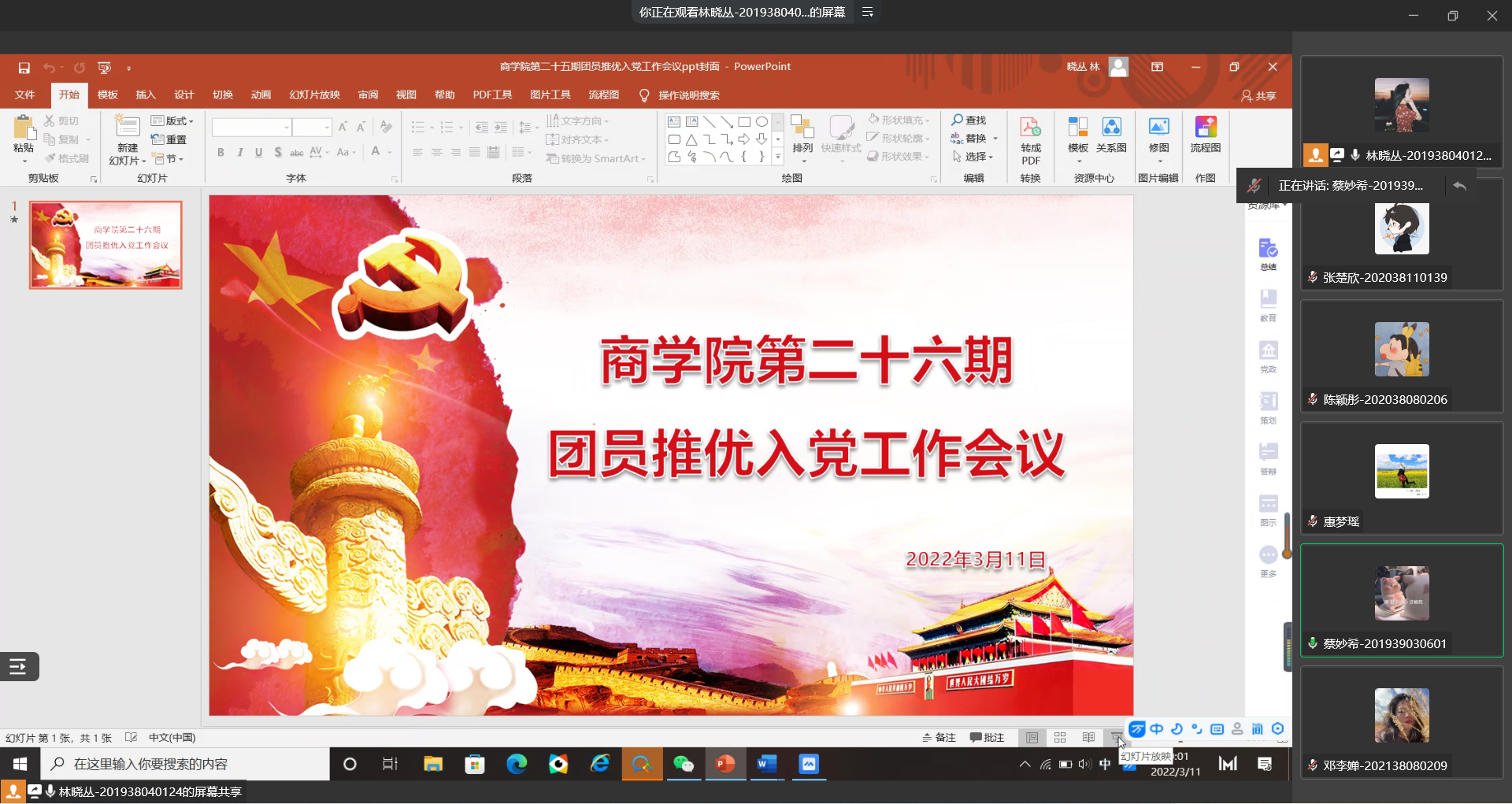Image resolution: width=1512 pixels, height=804 pixels.
Task: Toggle the Notes (备注) pane
Action: (939, 737)
